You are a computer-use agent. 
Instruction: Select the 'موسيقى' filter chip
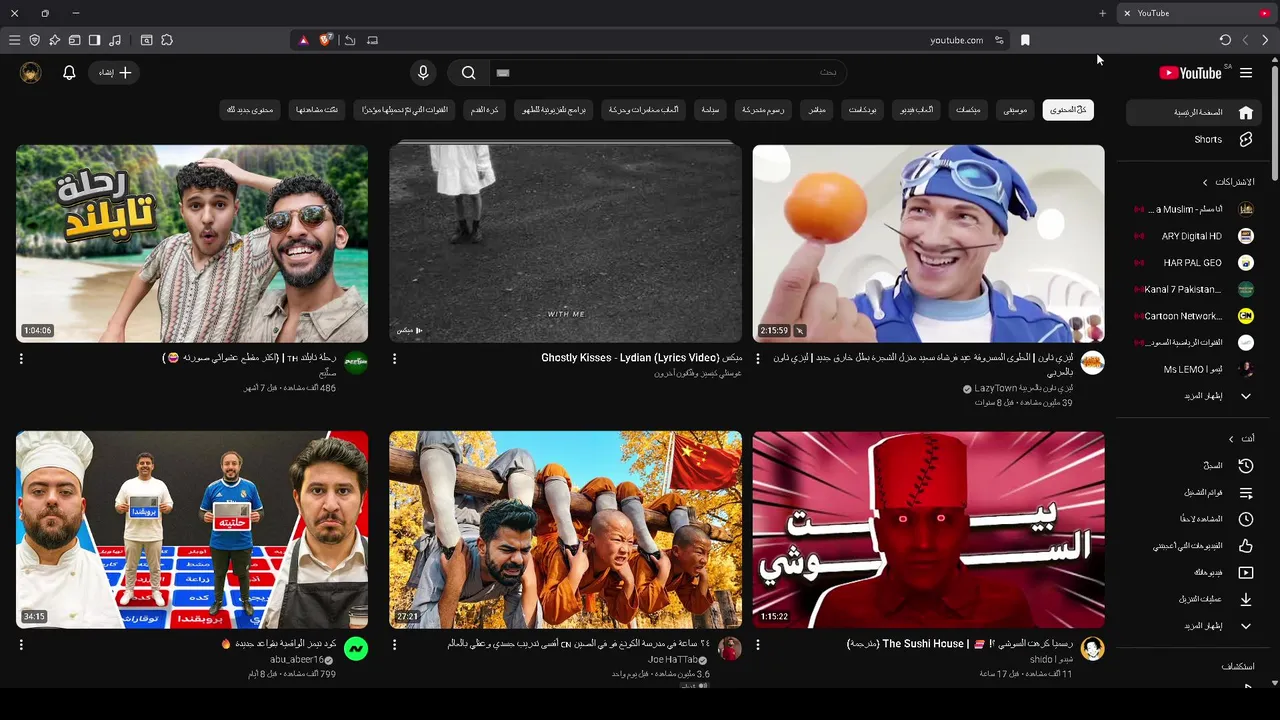1015,110
